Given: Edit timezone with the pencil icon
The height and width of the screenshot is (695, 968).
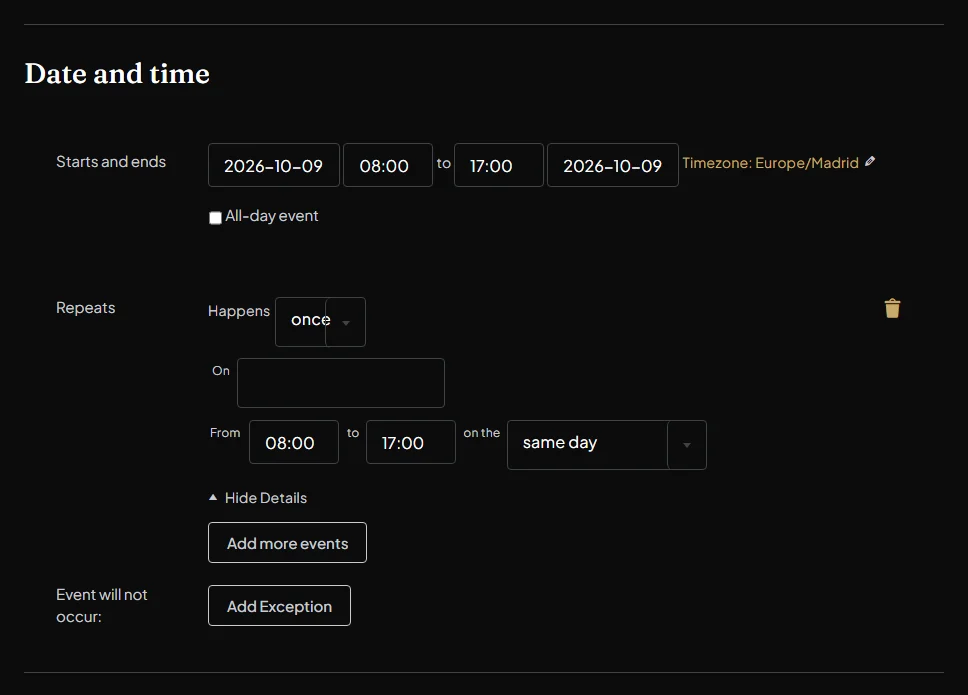Looking at the screenshot, I should point(870,161).
